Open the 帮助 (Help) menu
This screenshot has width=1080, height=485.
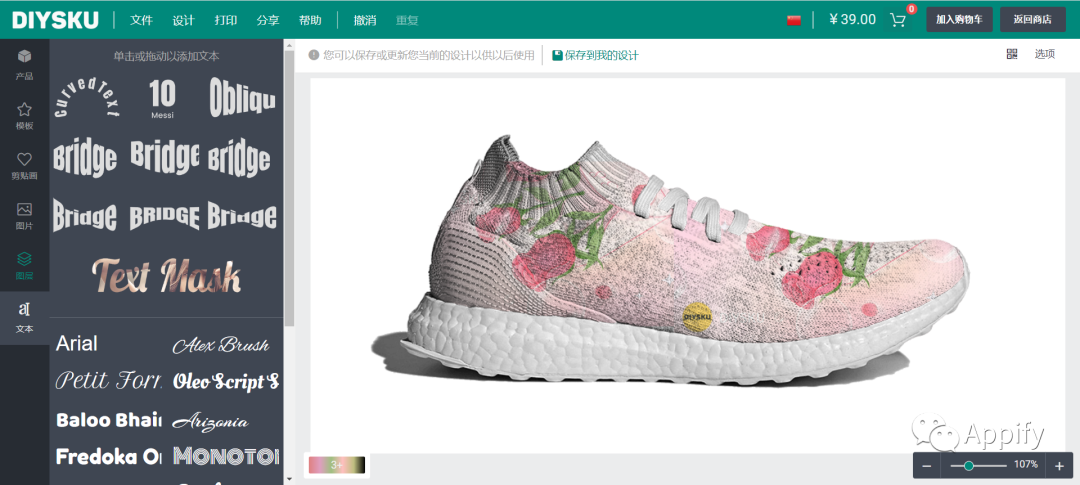(310, 20)
